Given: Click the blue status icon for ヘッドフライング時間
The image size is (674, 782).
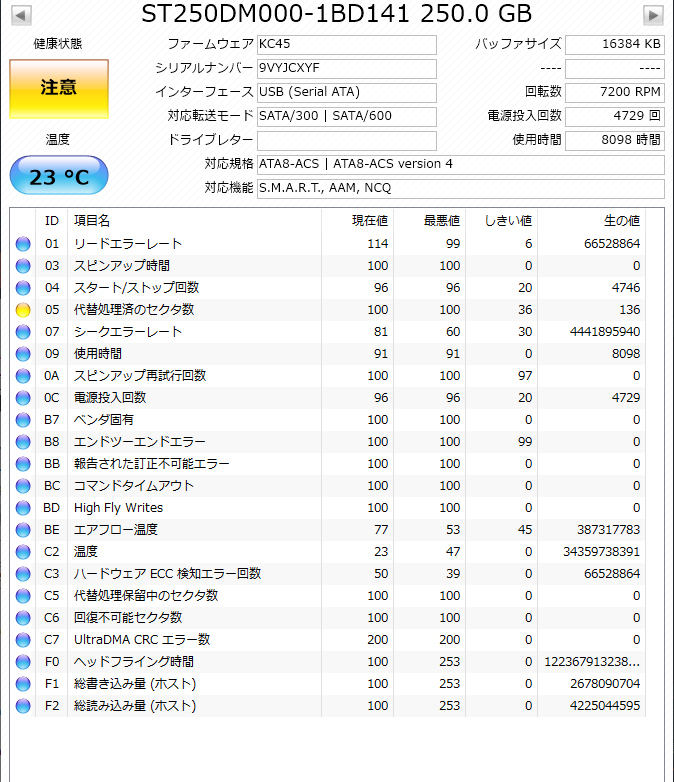Looking at the screenshot, I should tap(23, 662).
